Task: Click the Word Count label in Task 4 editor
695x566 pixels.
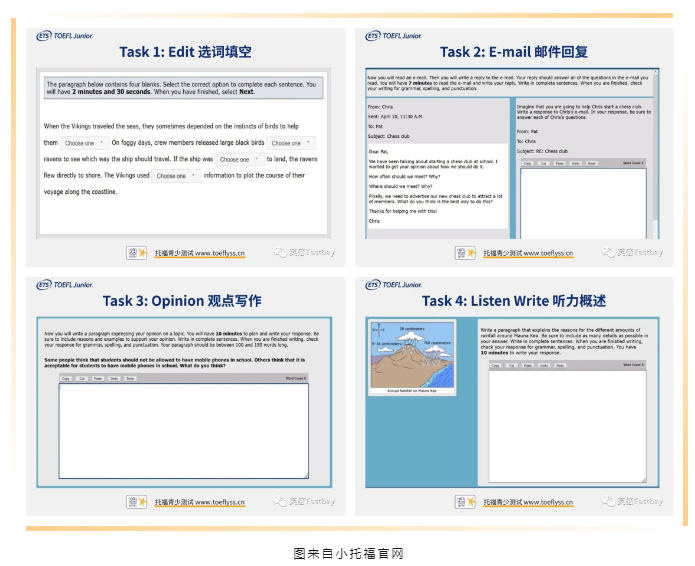Action: [x=633, y=365]
